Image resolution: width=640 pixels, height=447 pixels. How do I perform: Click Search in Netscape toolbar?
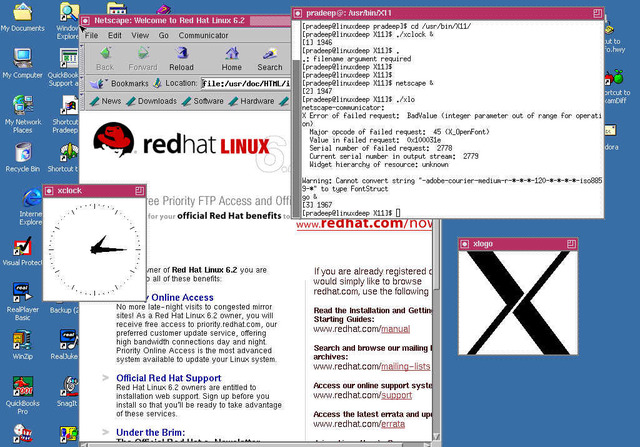[x=269, y=58]
